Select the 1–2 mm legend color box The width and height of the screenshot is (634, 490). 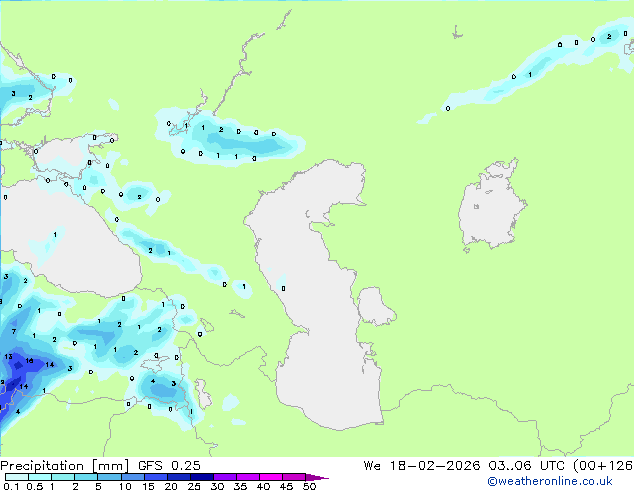tap(63, 477)
